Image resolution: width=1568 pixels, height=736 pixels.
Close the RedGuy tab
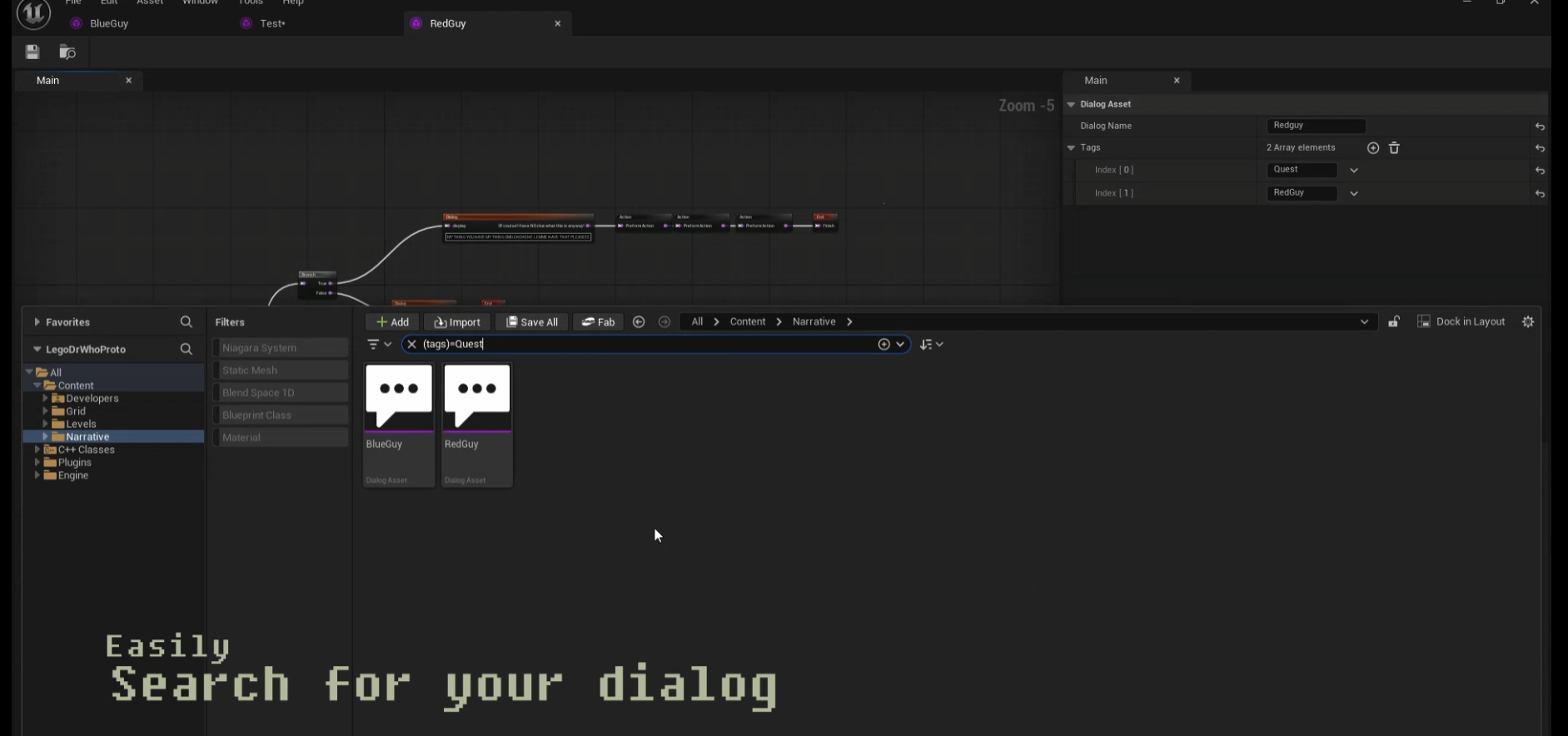pyautogui.click(x=558, y=23)
